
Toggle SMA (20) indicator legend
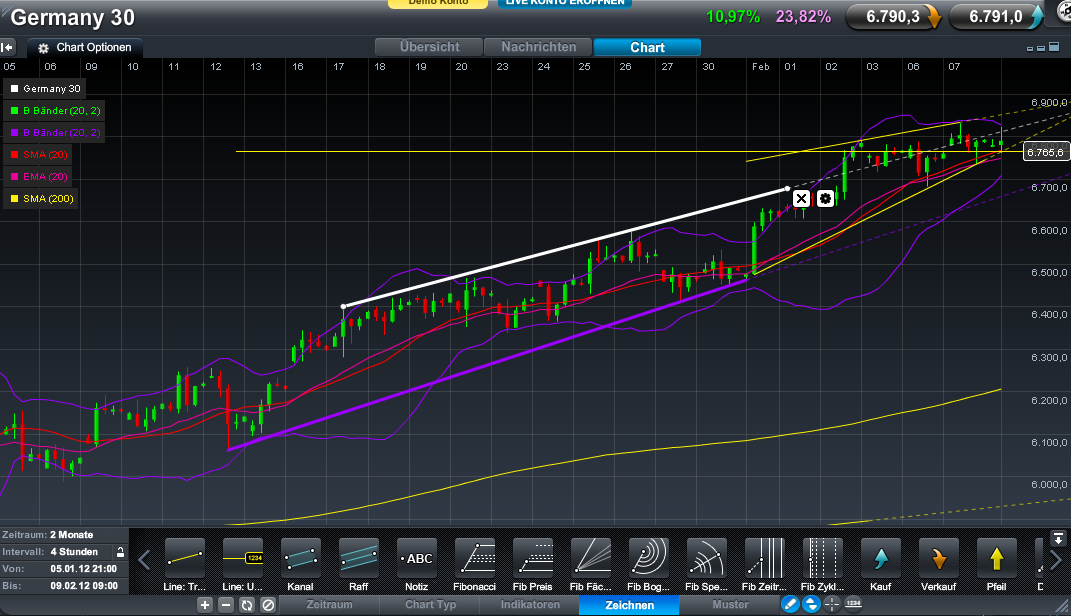(x=39, y=154)
